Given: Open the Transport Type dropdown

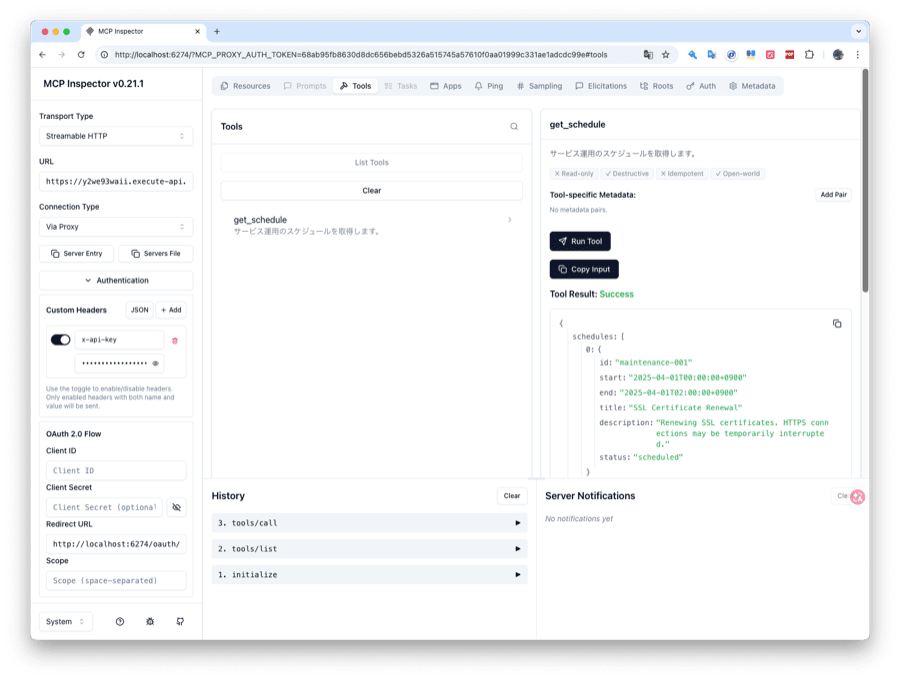Looking at the screenshot, I should coord(116,136).
